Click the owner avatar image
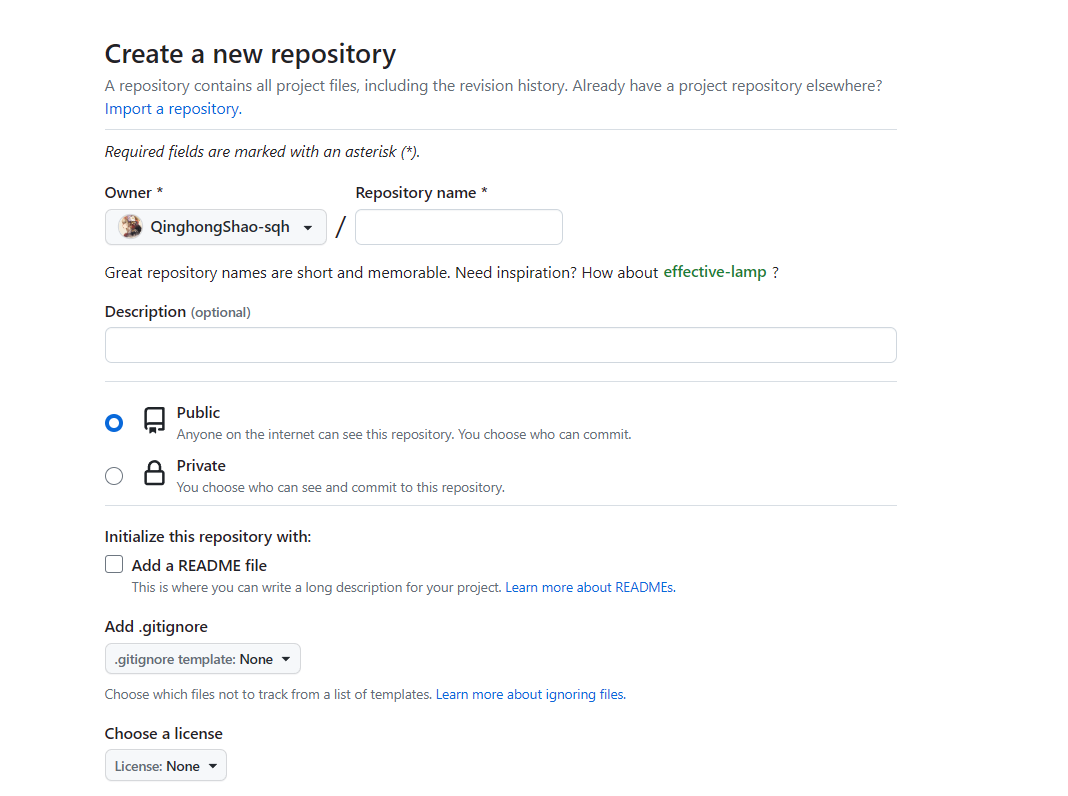The height and width of the screenshot is (796, 1068). 130,227
